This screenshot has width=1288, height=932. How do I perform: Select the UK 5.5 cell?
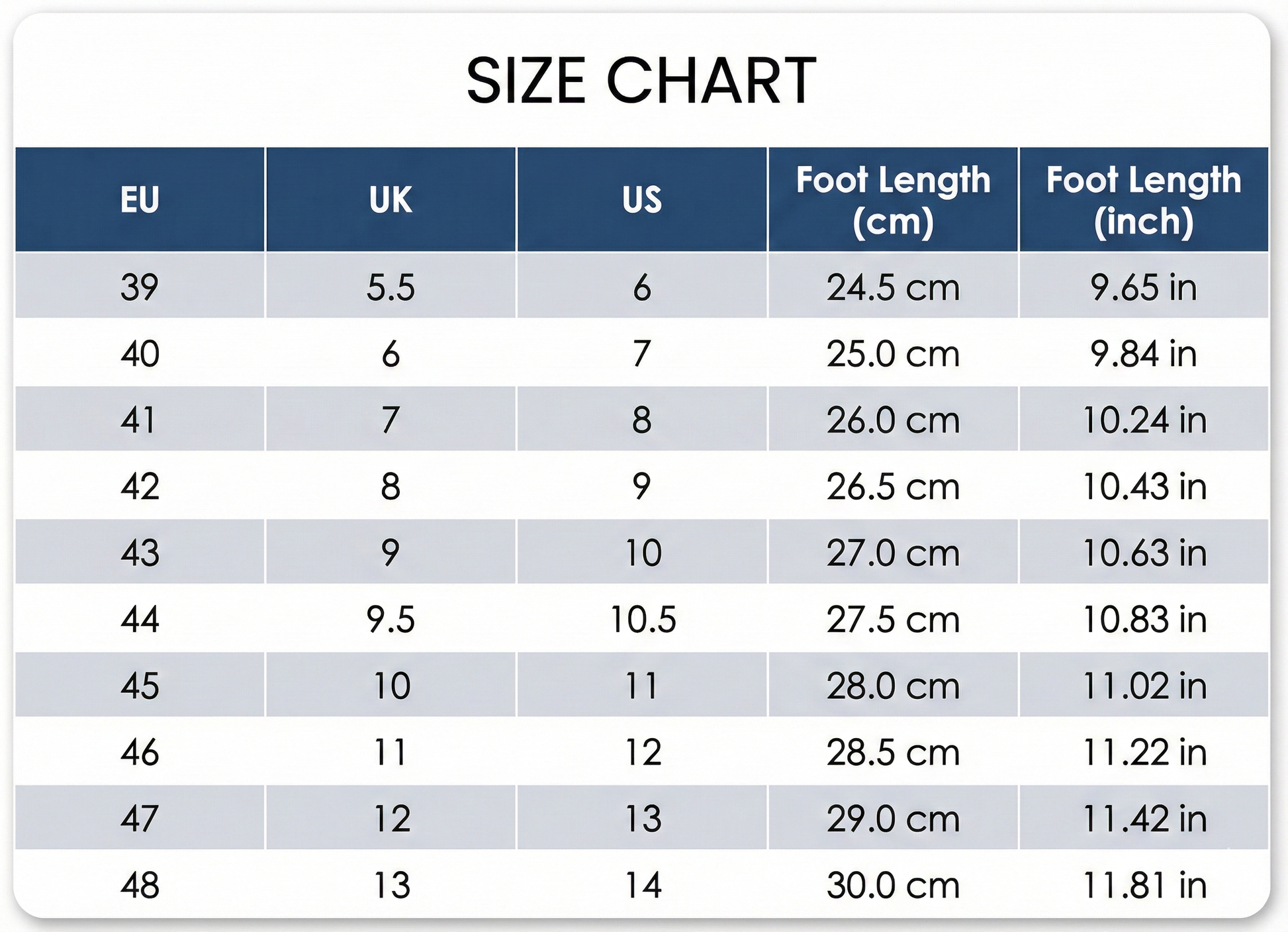pos(391,287)
